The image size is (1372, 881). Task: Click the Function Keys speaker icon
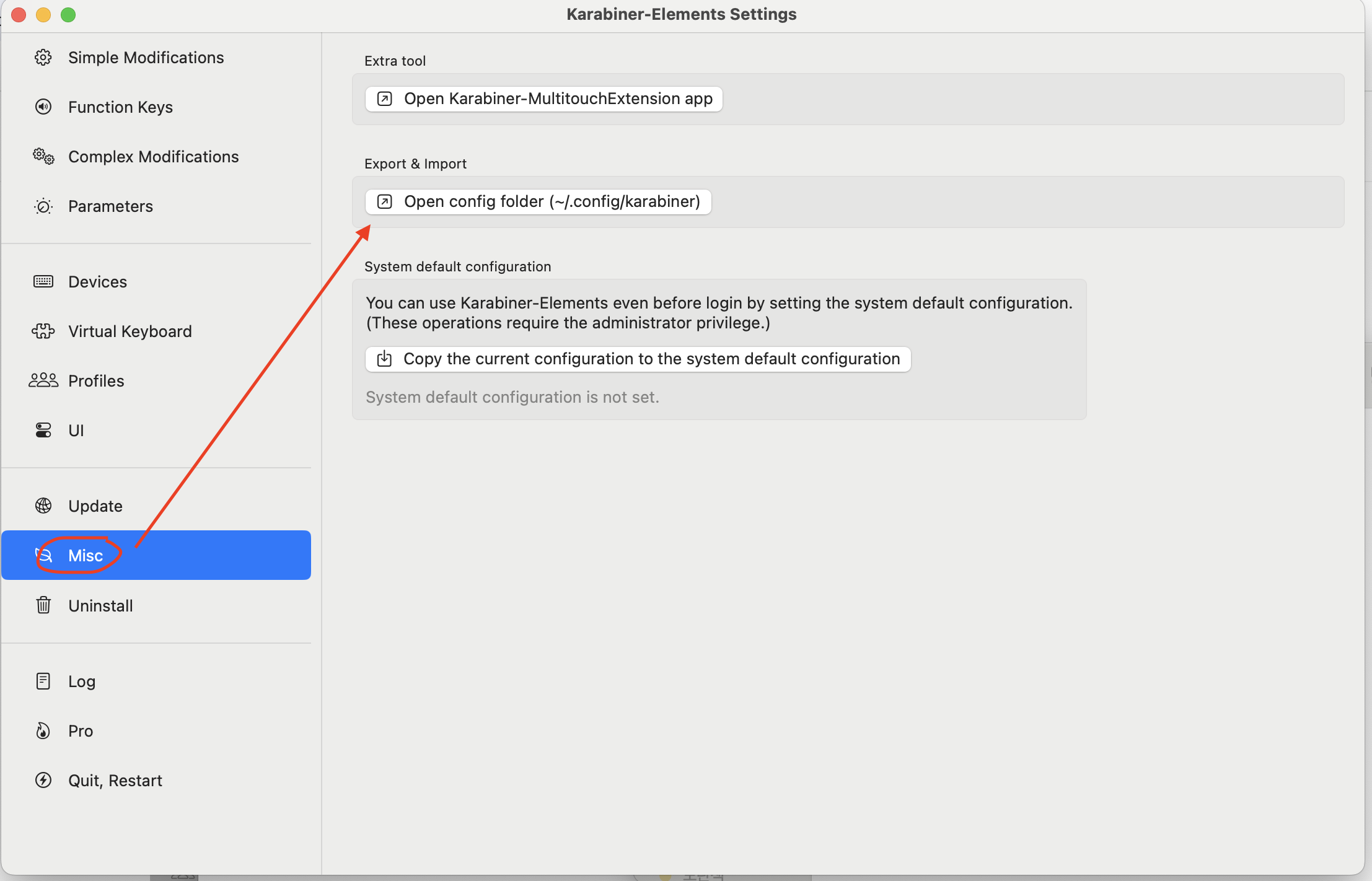[43, 107]
